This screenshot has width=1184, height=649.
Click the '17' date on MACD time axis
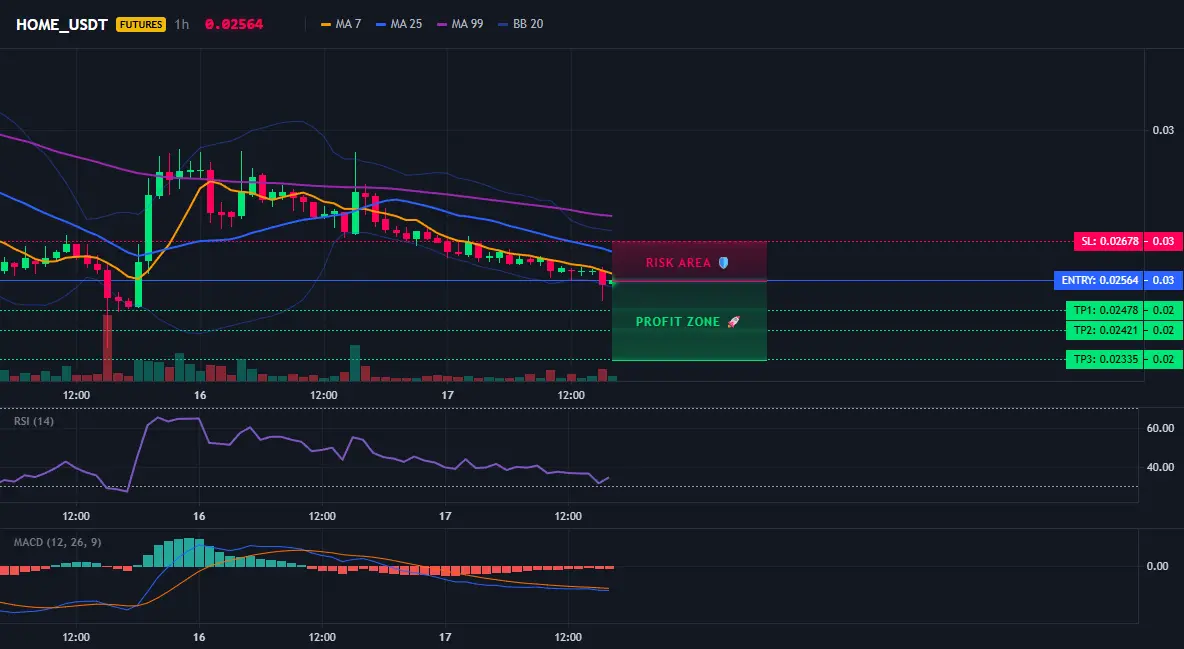(x=446, y=637)
